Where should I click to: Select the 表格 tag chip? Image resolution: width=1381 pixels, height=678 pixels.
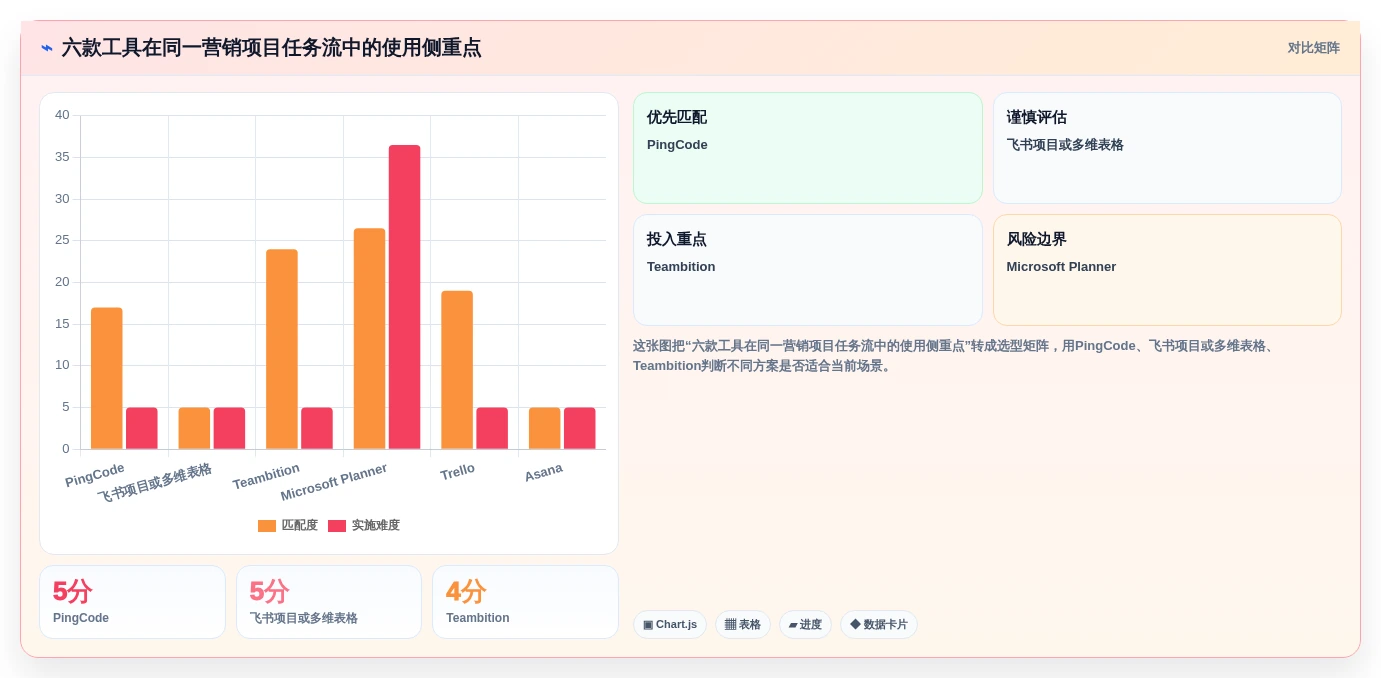(x=743, y=624)
